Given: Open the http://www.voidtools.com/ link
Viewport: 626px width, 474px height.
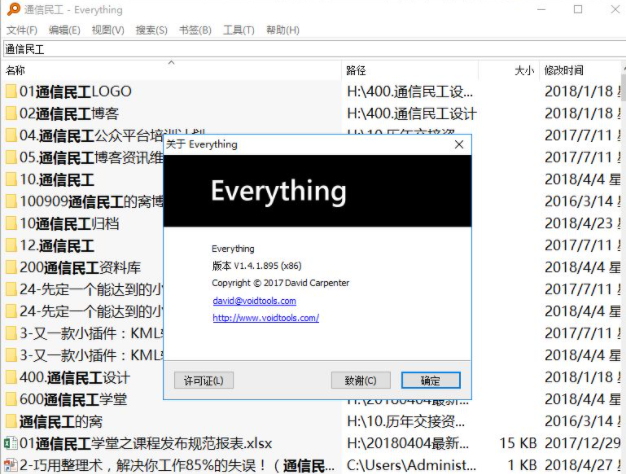Looking at the screenshot, I should (x=265, y=318).
